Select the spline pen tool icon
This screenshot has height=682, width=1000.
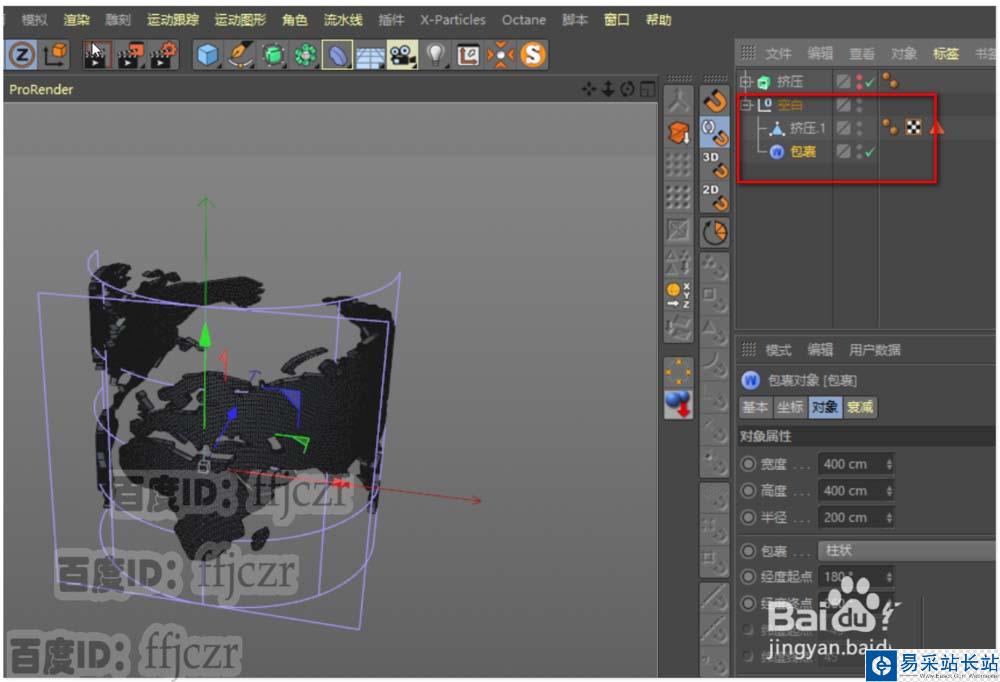click(241, 55)
